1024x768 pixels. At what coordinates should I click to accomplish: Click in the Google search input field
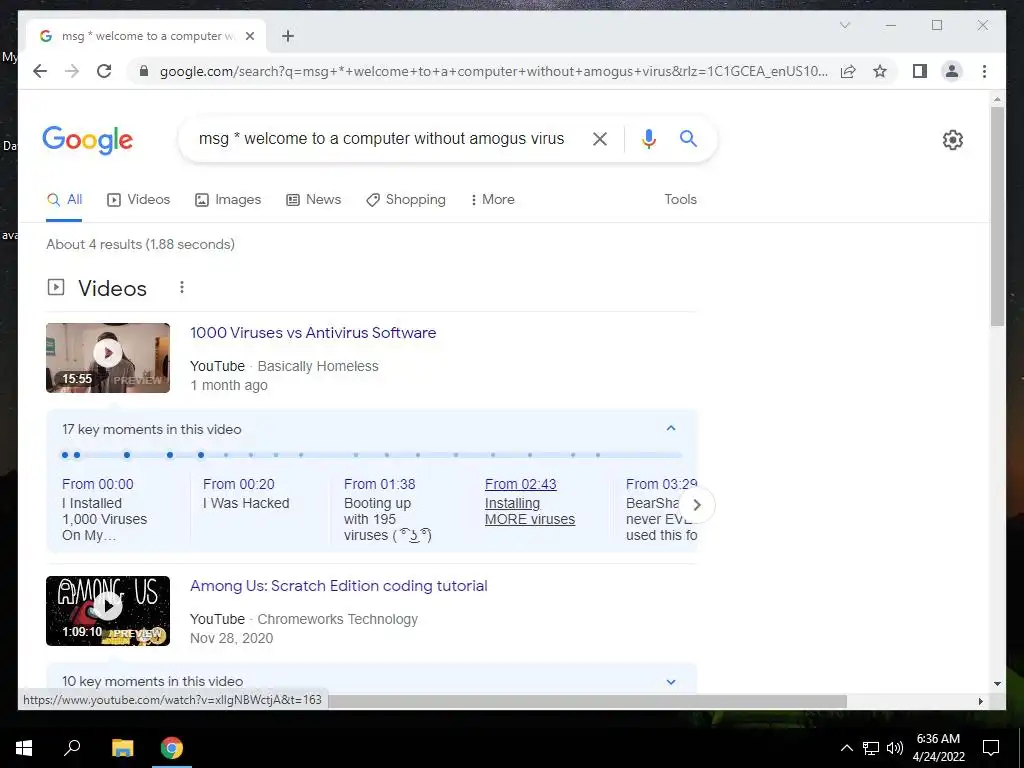pyautogui.click(x=381, y=138)
